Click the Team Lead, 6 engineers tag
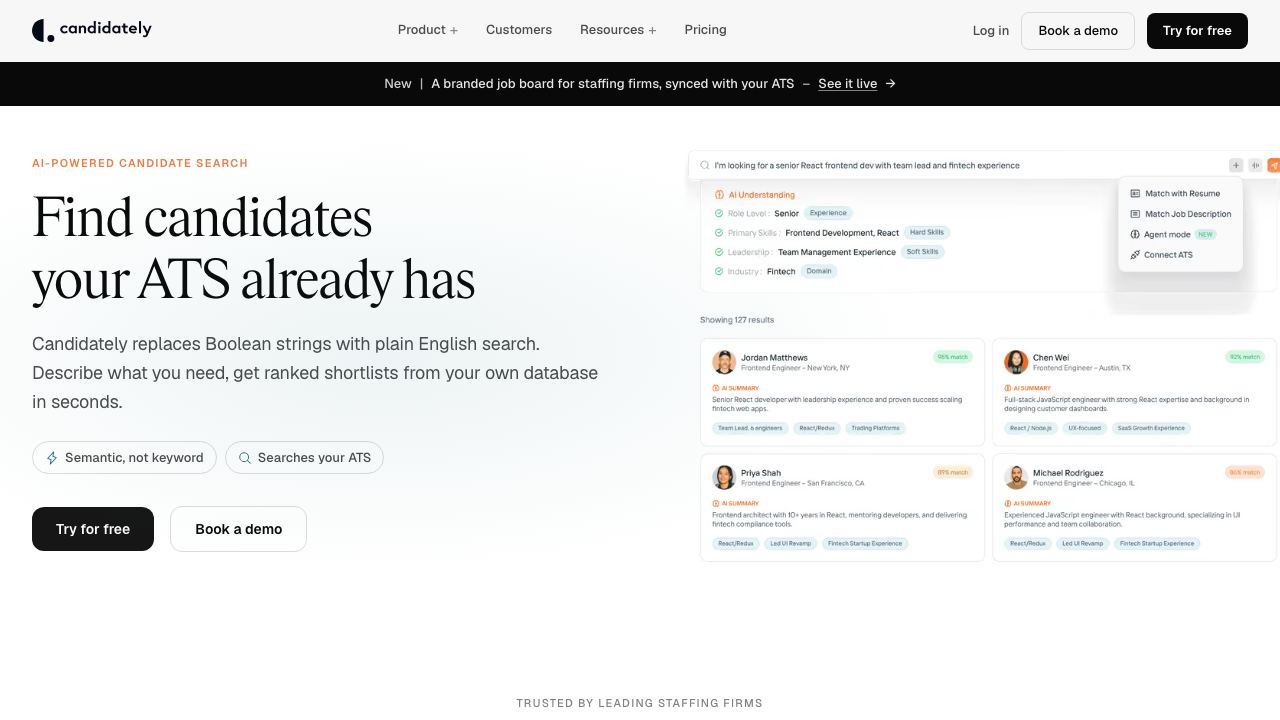Image resolution: width=1280 pixels, height=720 pixels. pyautogui.click(x=750, y=428)
